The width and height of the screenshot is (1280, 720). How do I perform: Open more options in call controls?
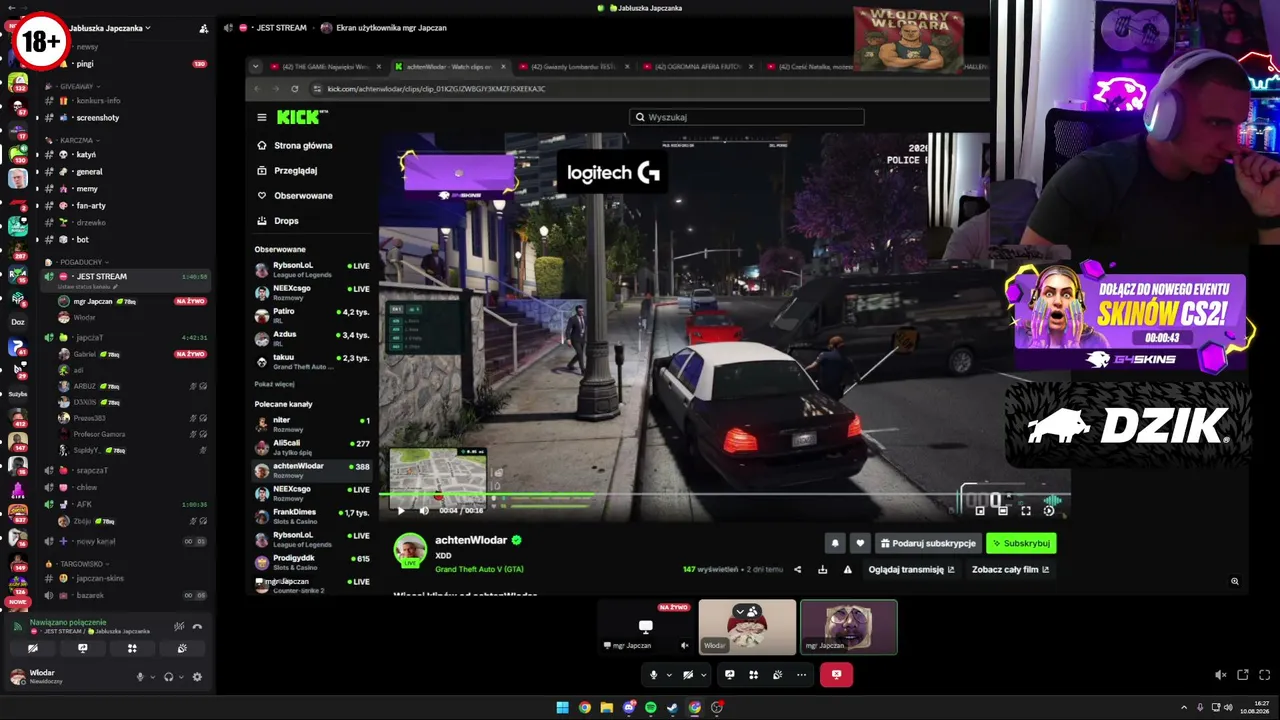[801, 675]
